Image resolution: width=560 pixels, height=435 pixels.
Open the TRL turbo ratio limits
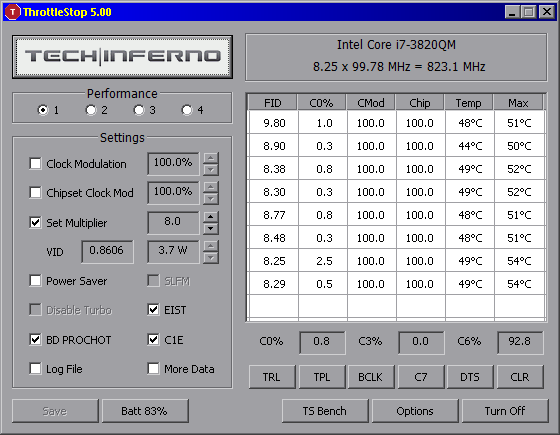pyautogui.click(x=272, y=377)
